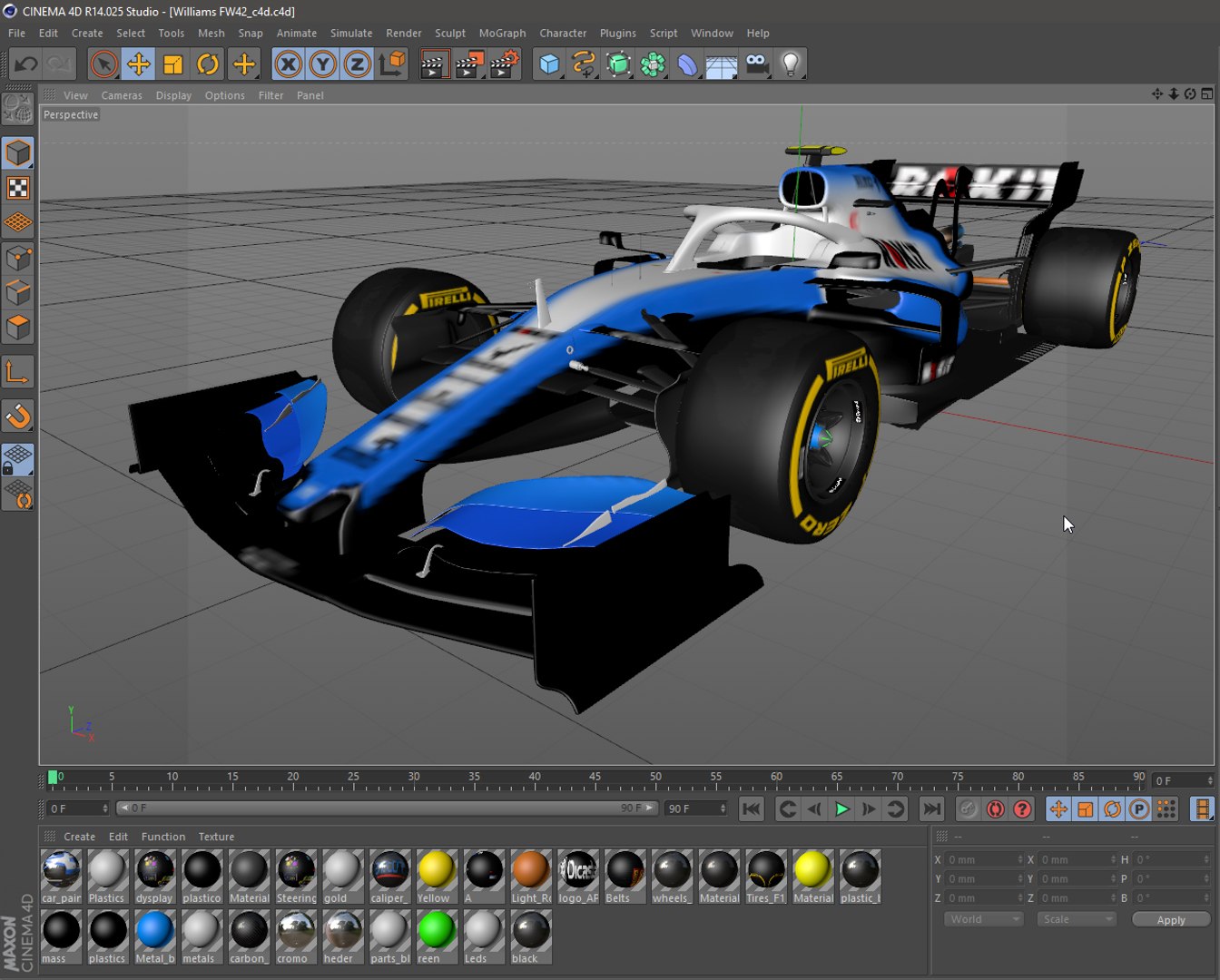
Task: Select the Metal_b blue material swatch
Action: coord(154,937)
